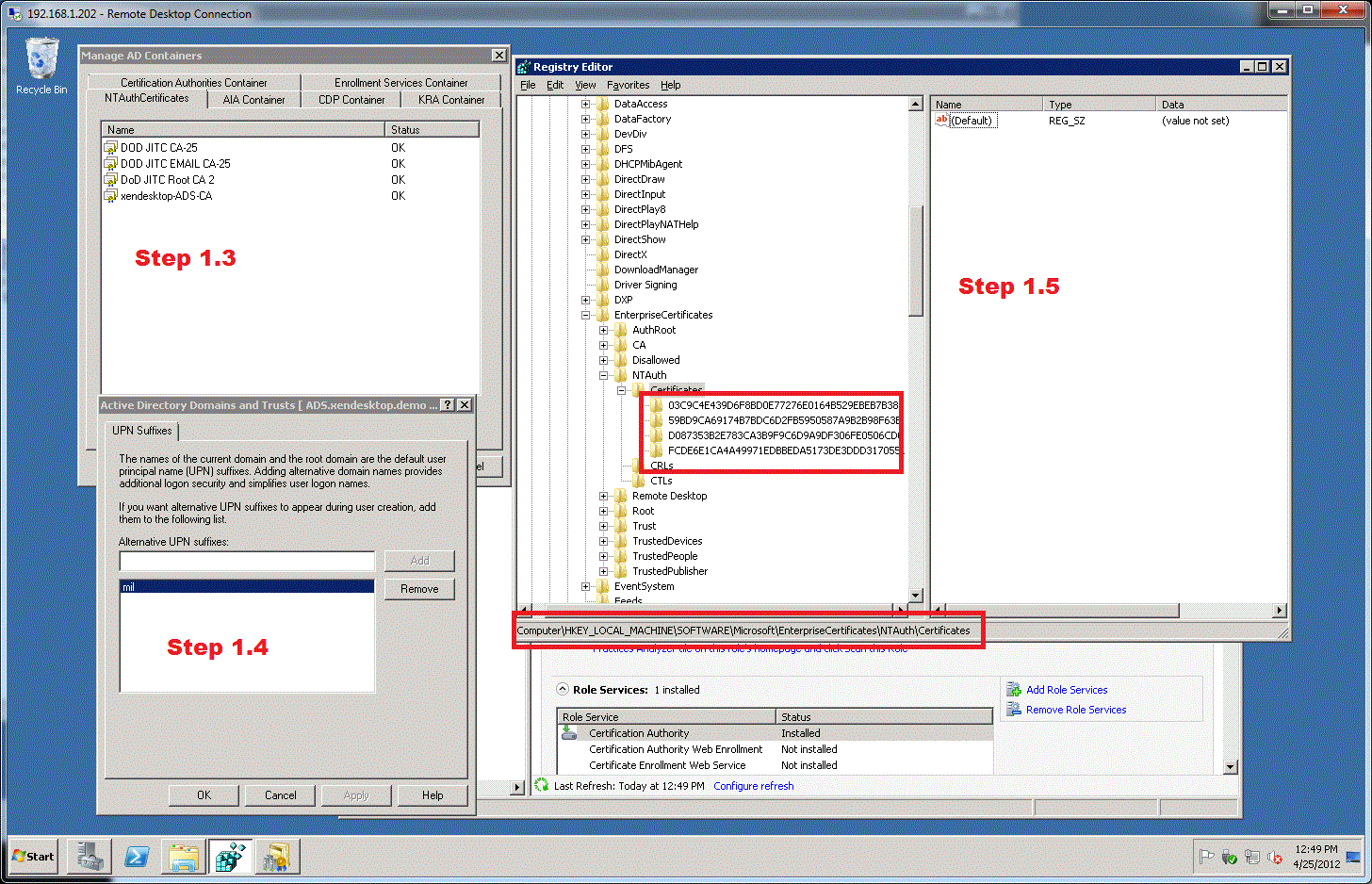Click the registry tree vertical scrollbar down arrow

click(x=915, y=596)
